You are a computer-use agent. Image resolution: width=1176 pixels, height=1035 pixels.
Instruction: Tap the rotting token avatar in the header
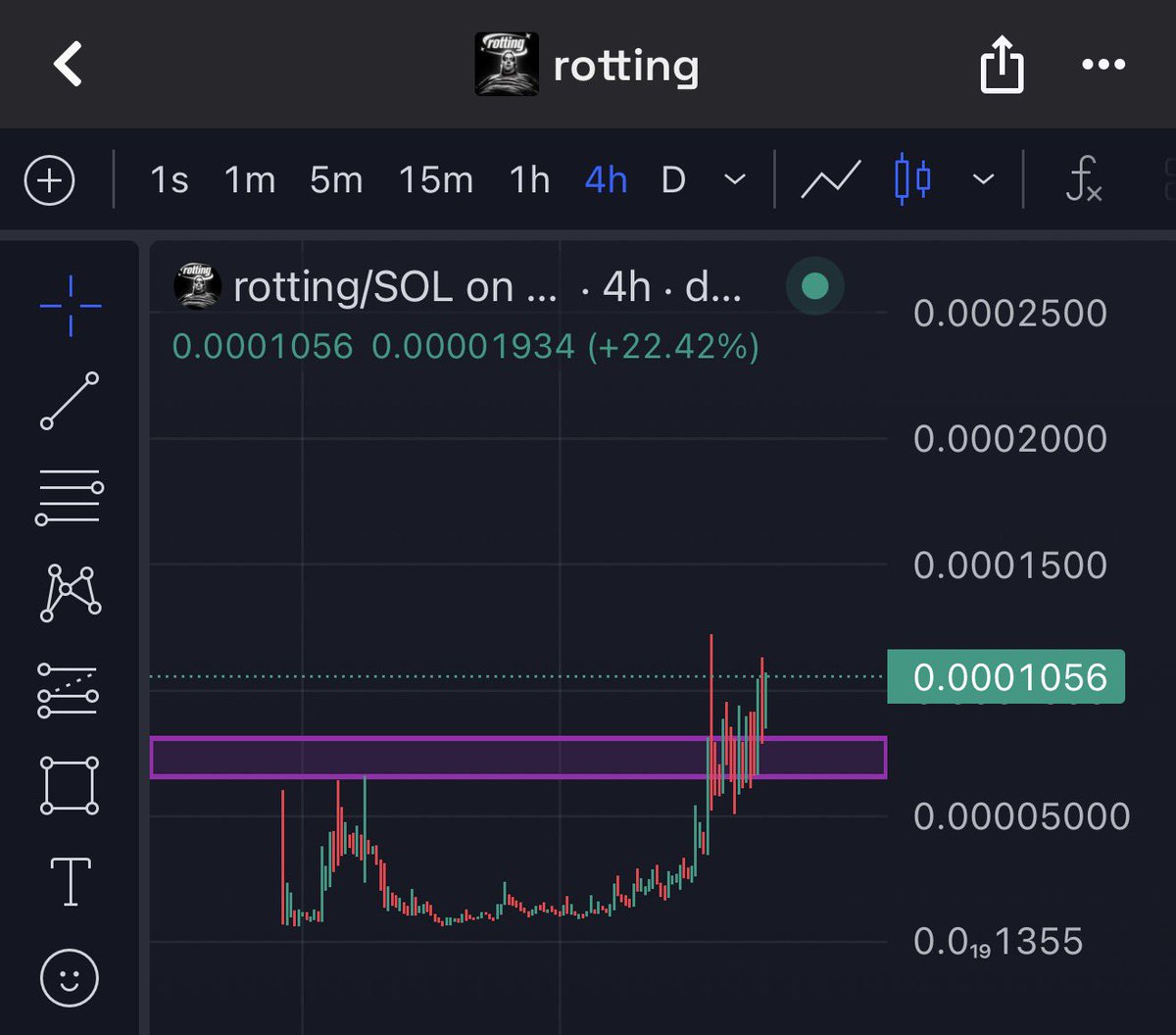506,64
